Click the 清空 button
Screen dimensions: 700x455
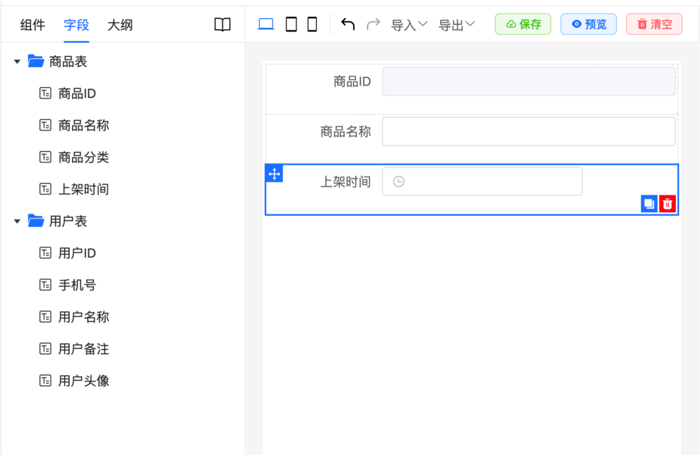point(654,24)
